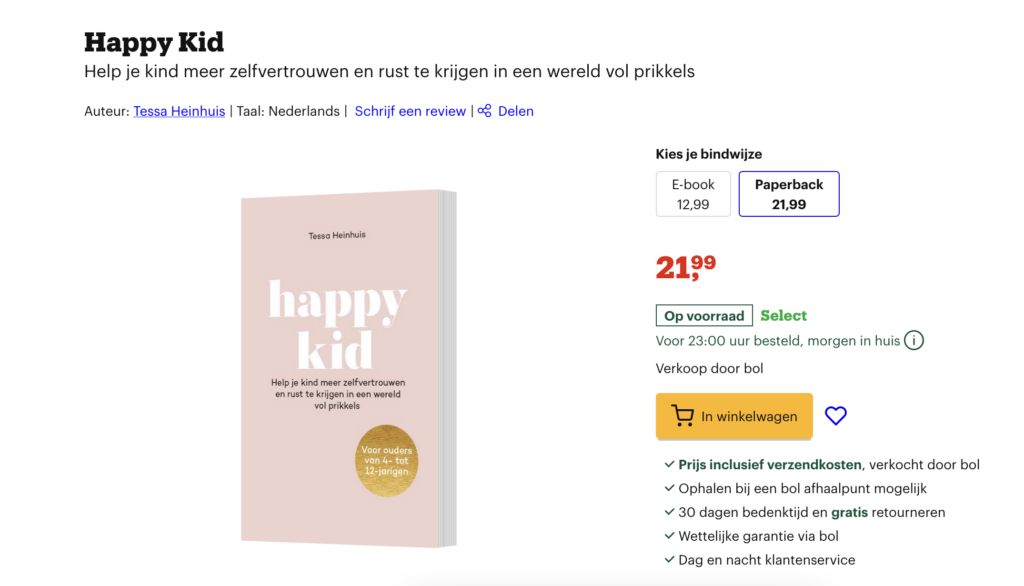Click the gold sticker on the book cover

[x=387, y=459]
